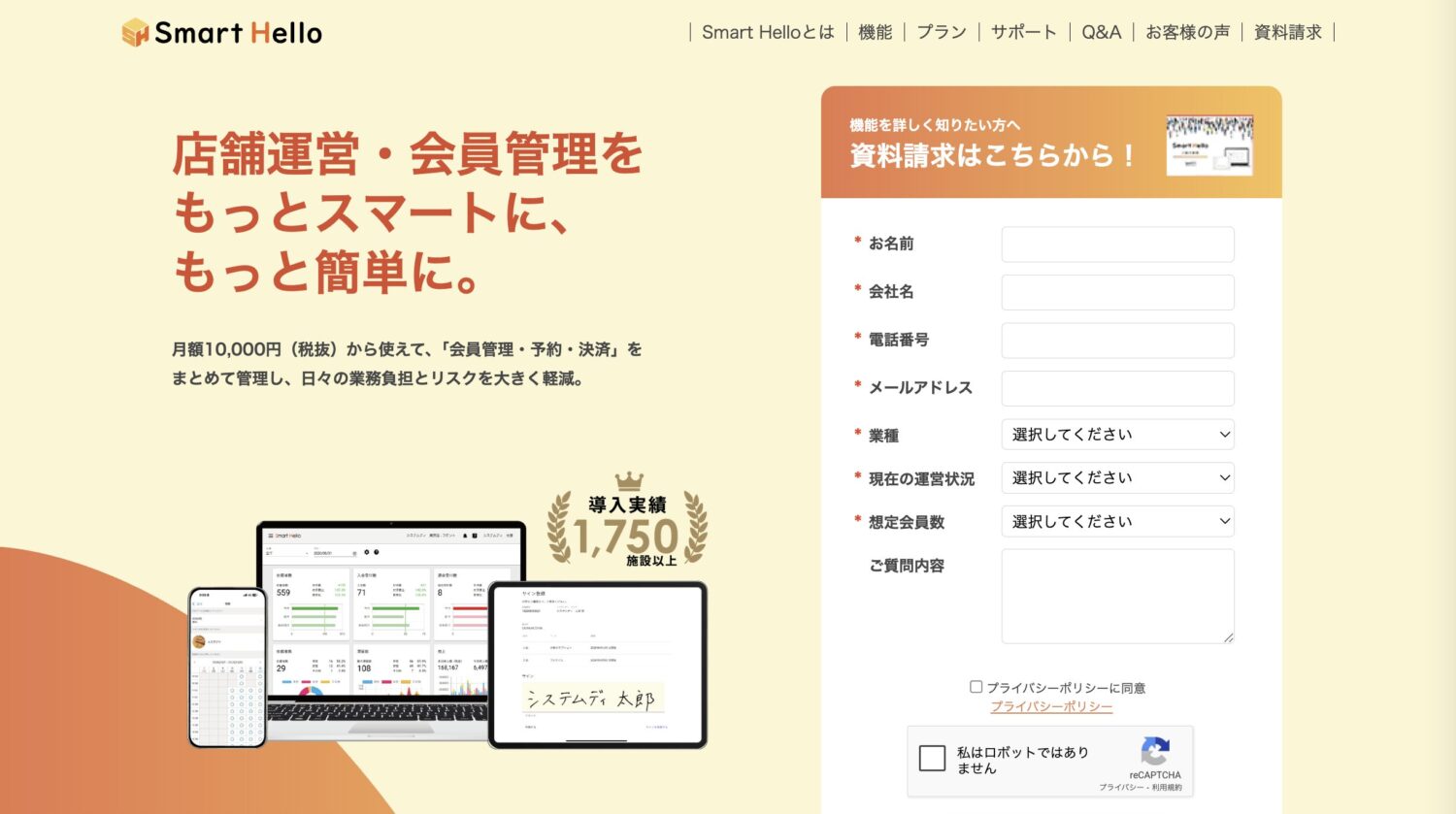Open the 想定会員数 select menu
This screenshot has width=1456, height=814.
[1117, 521]
